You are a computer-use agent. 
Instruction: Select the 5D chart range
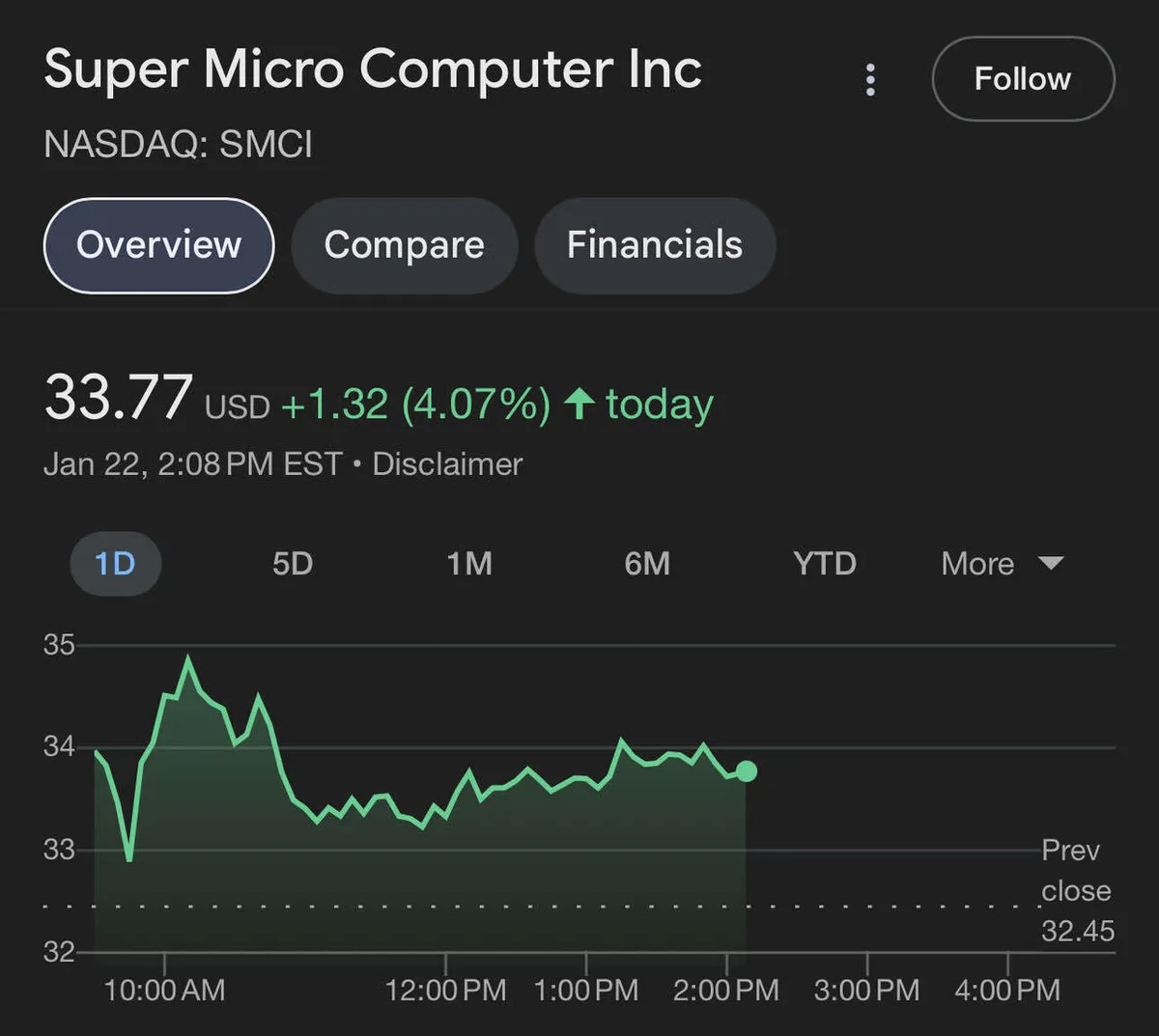point(293,564)
